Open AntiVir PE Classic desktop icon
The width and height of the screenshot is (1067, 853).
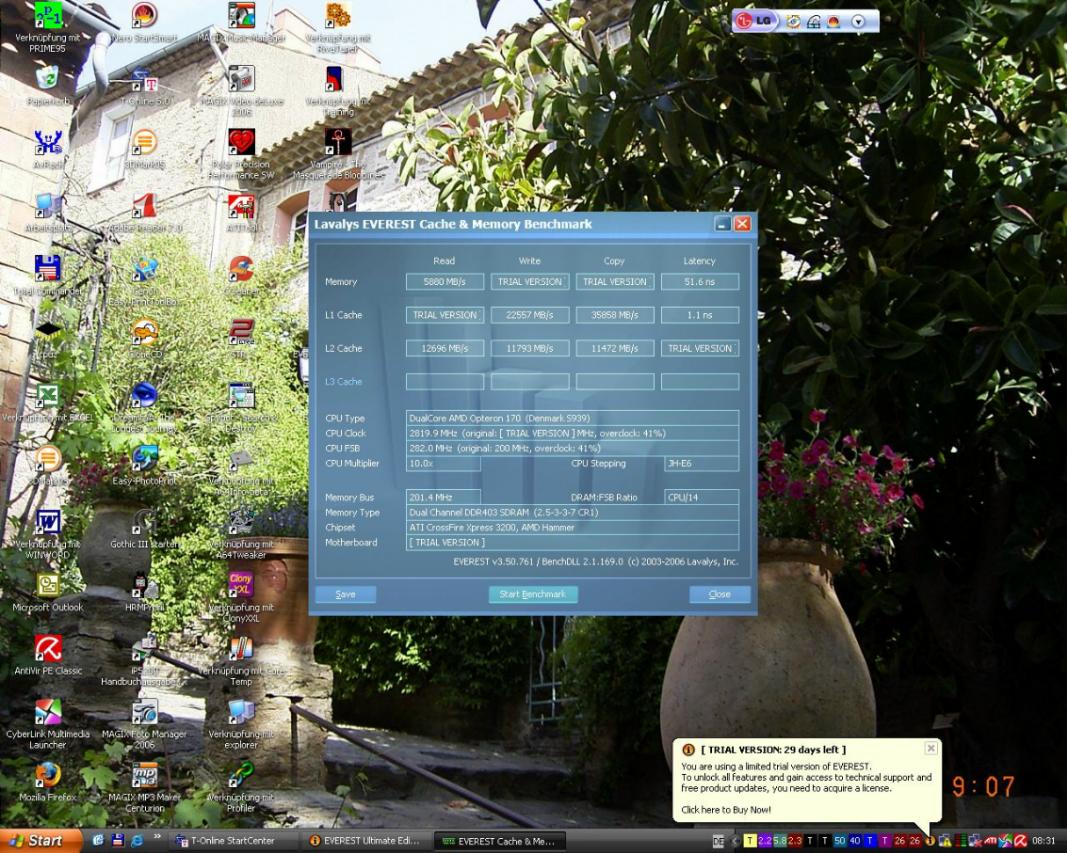[x=47, y=649]
